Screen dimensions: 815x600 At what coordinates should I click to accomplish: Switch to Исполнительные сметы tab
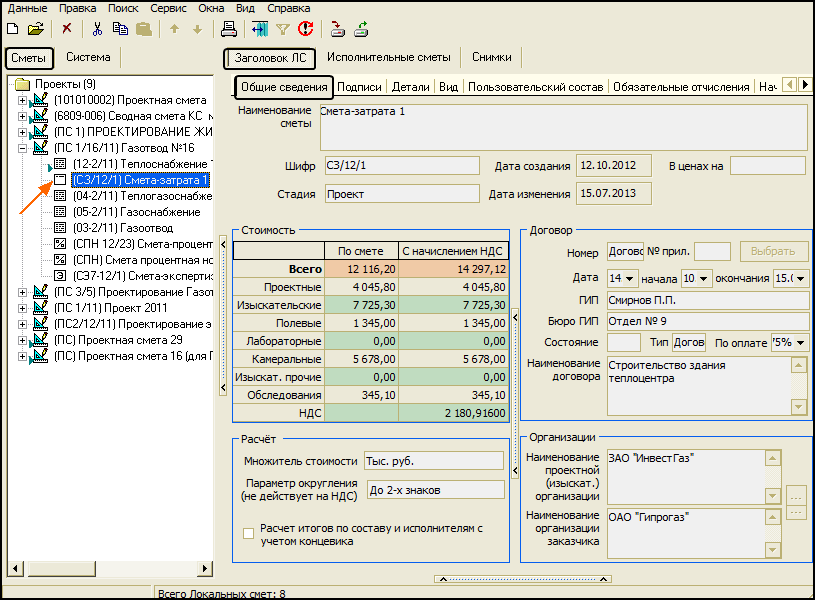(389, 58)
